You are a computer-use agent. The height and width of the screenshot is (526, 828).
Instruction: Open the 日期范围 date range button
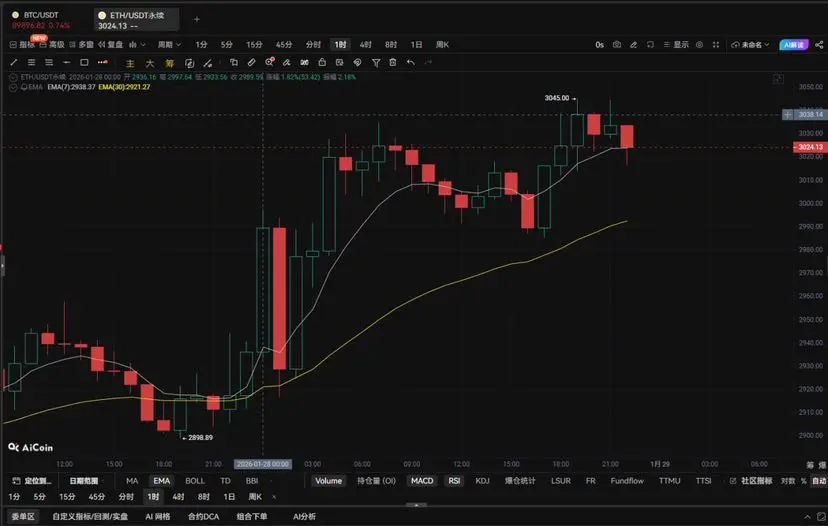84,481
